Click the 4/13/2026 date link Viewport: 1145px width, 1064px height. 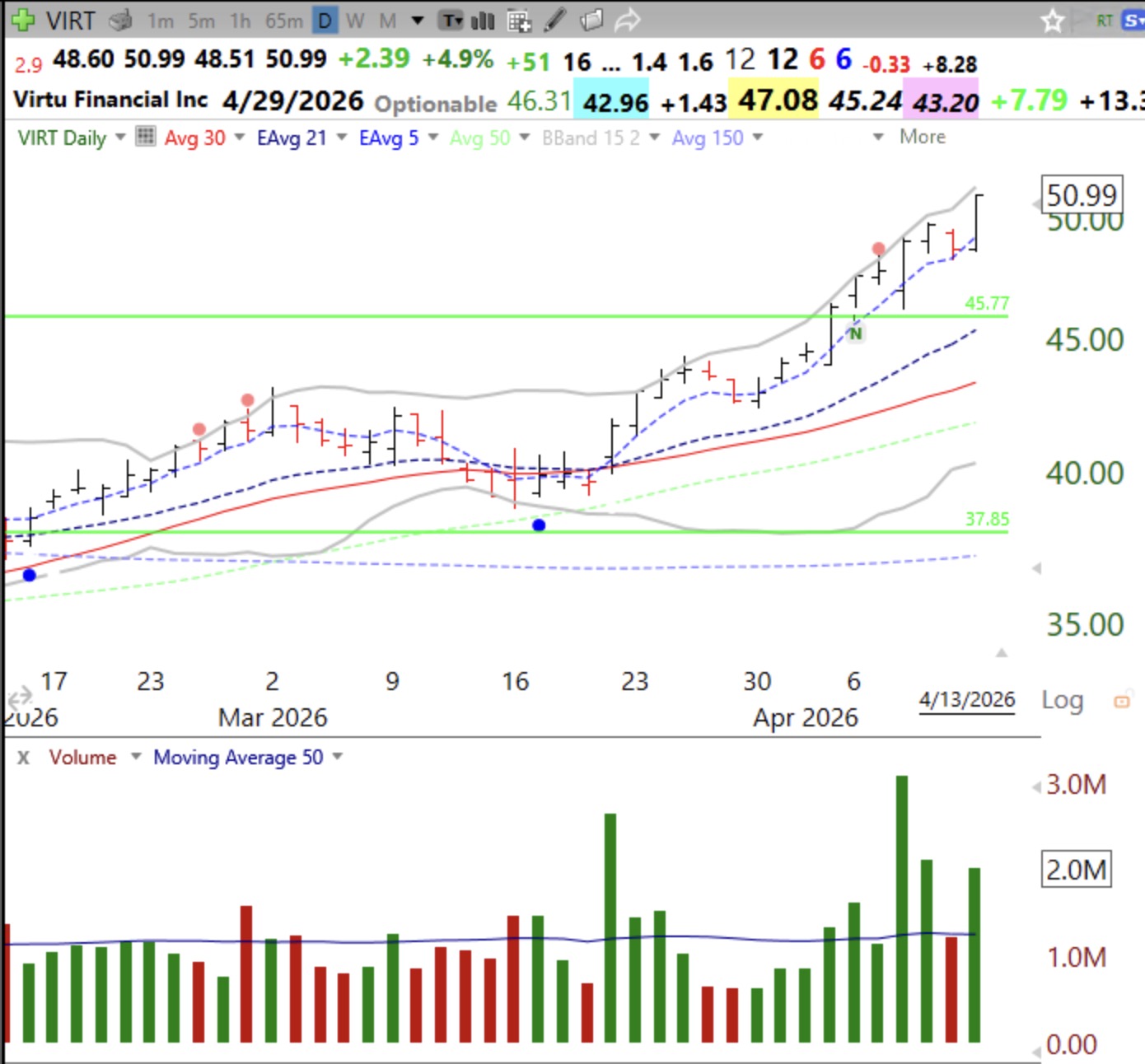(x=967, y=700)
